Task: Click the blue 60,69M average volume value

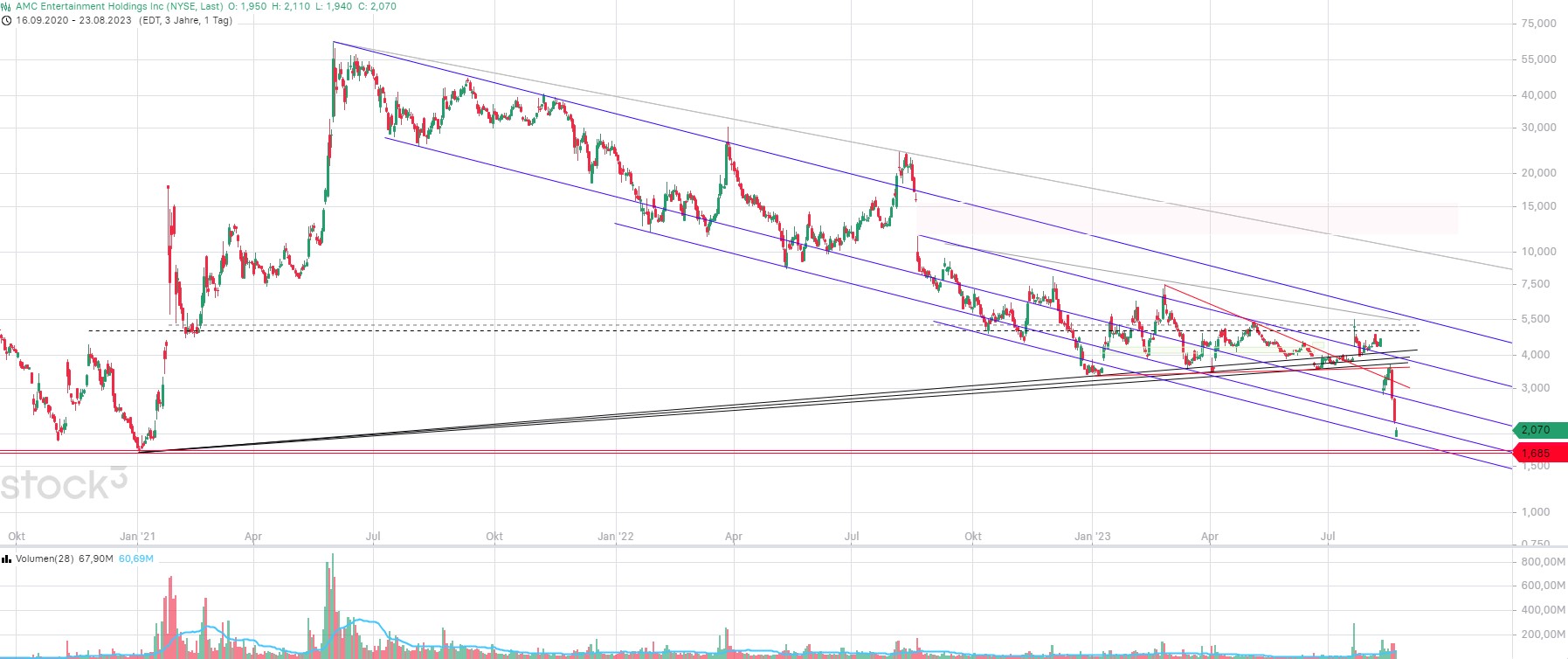Action: pos(136,558)
